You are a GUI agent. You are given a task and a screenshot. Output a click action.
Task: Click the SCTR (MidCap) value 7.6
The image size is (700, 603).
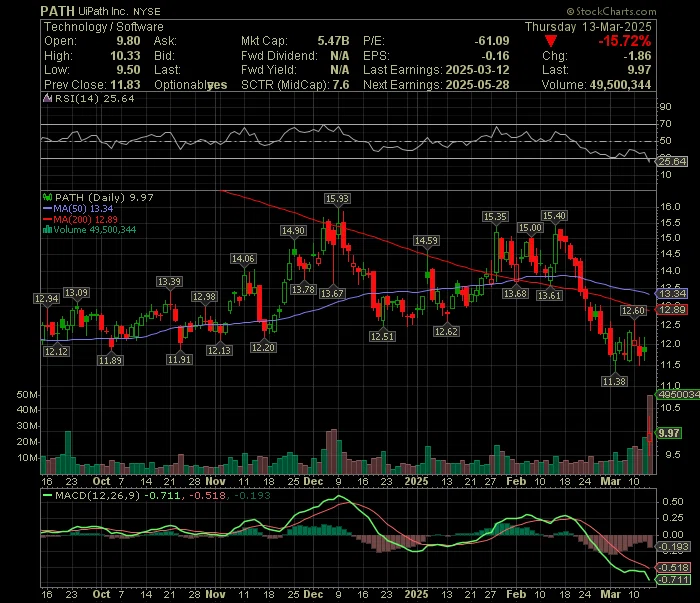(341, 85)
